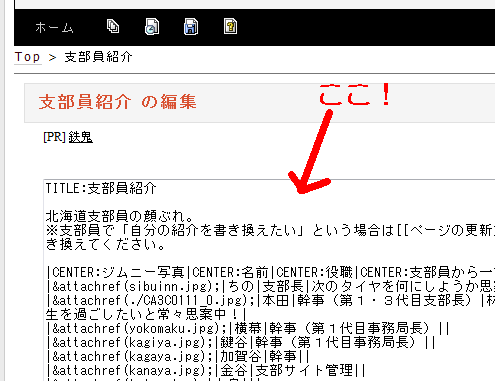
Task: Click the 支部員紹介 の編集 heading
Action: point(117,102)
